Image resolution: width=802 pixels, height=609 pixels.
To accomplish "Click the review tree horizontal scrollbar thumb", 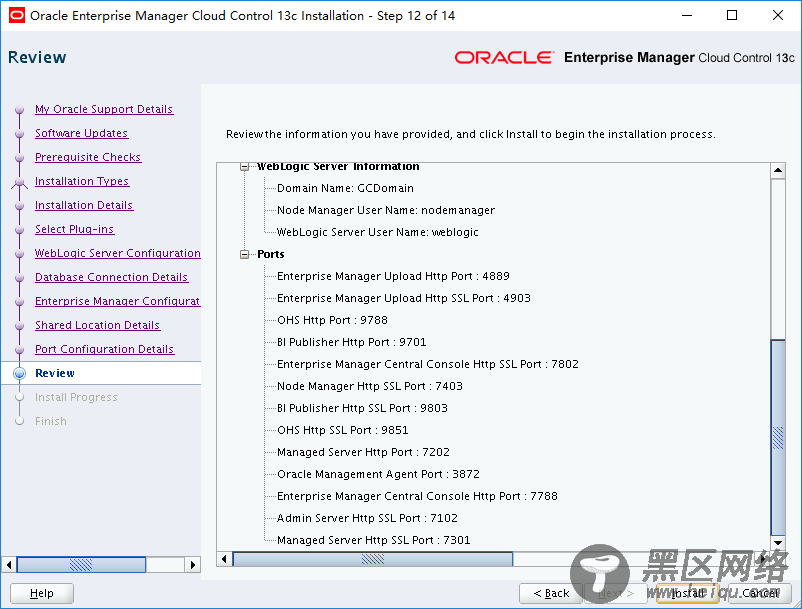I will [373, 559].
